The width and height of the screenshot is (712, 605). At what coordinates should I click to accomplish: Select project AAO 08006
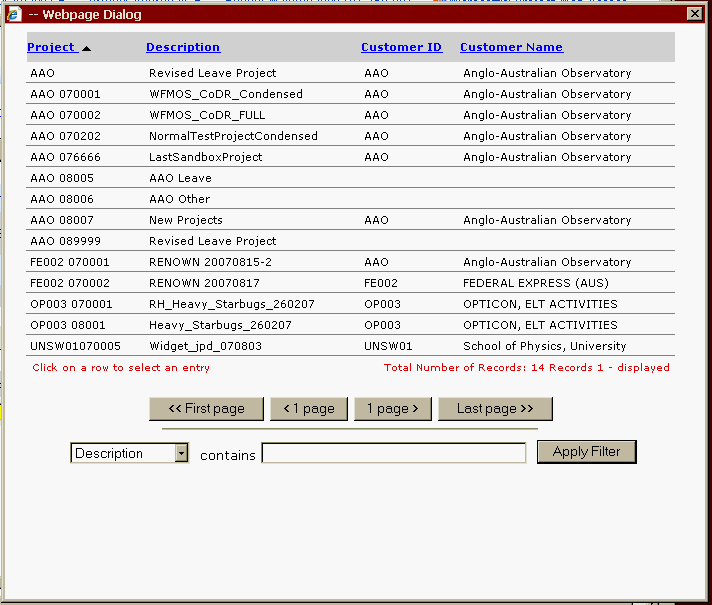pyautogui.click(x=350, y=199)
